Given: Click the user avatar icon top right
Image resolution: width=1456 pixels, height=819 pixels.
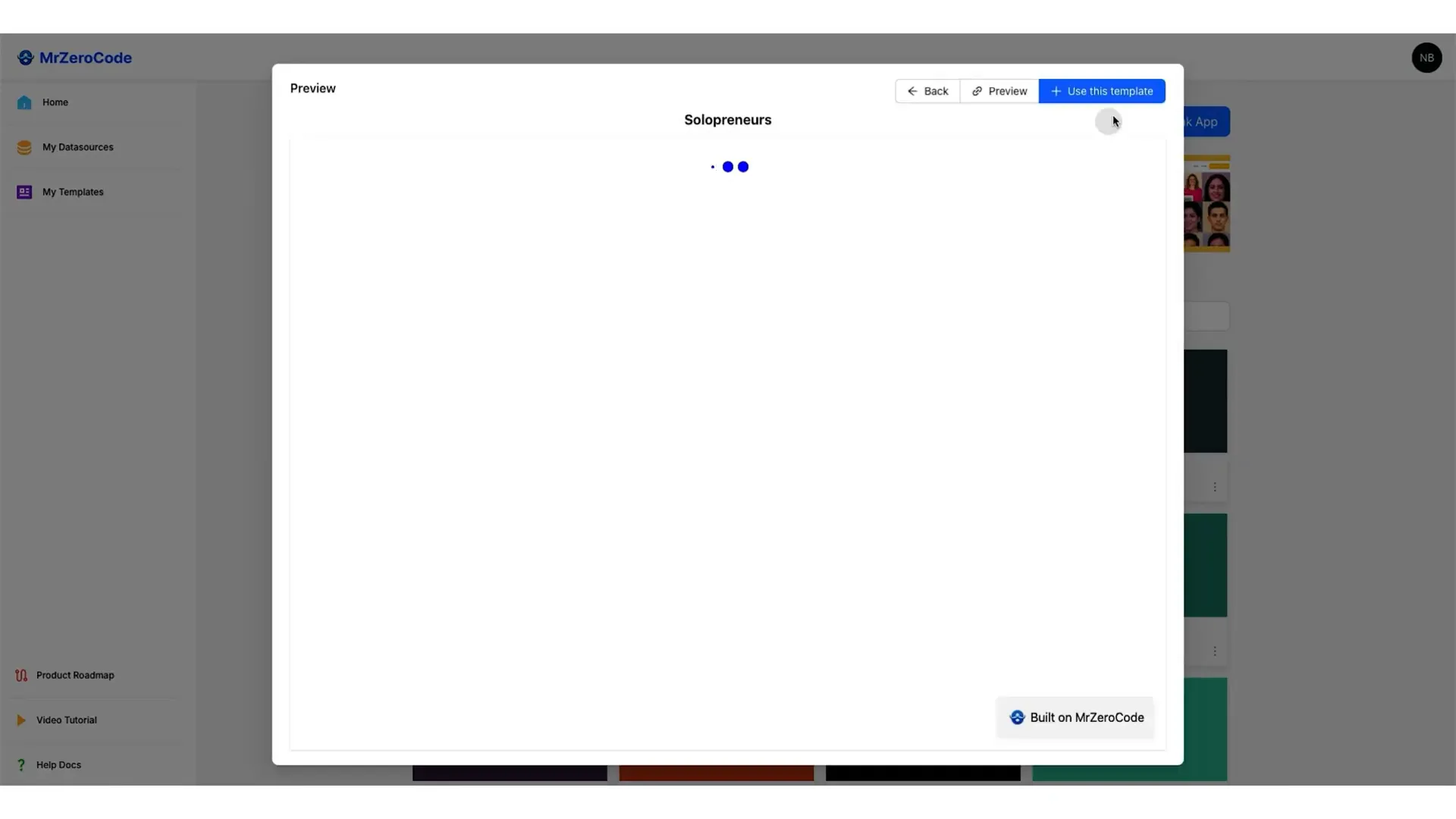Looking at the screenshot, I should point(1427,57).
